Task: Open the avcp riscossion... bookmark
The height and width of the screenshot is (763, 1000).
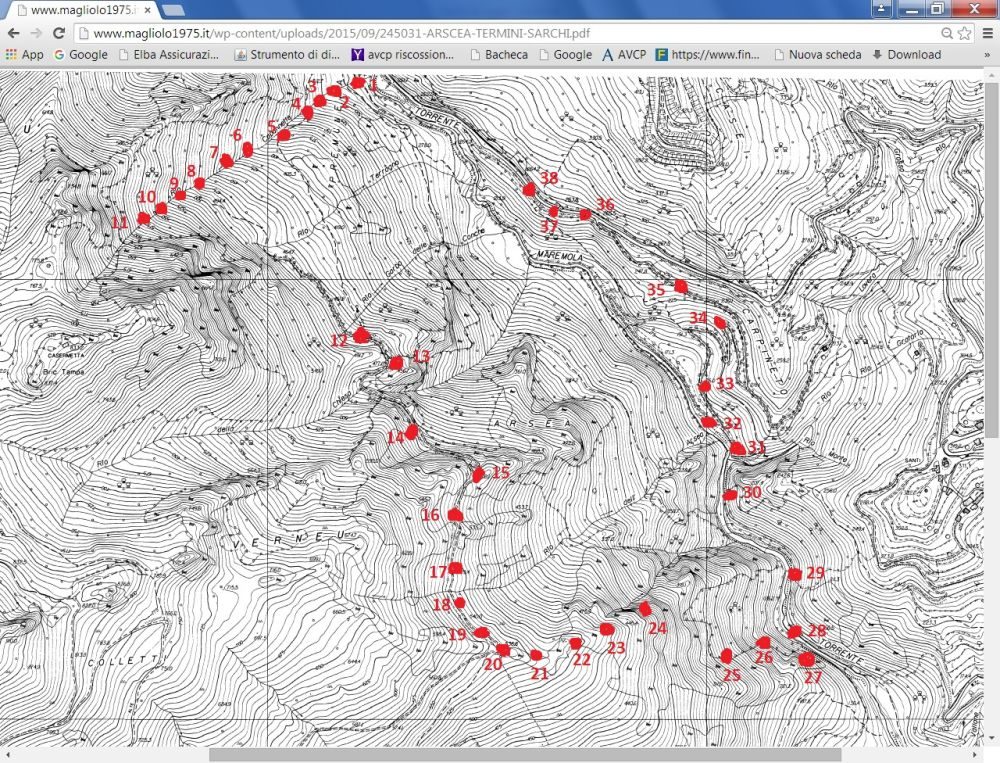Action: click(x=403, y=55)
